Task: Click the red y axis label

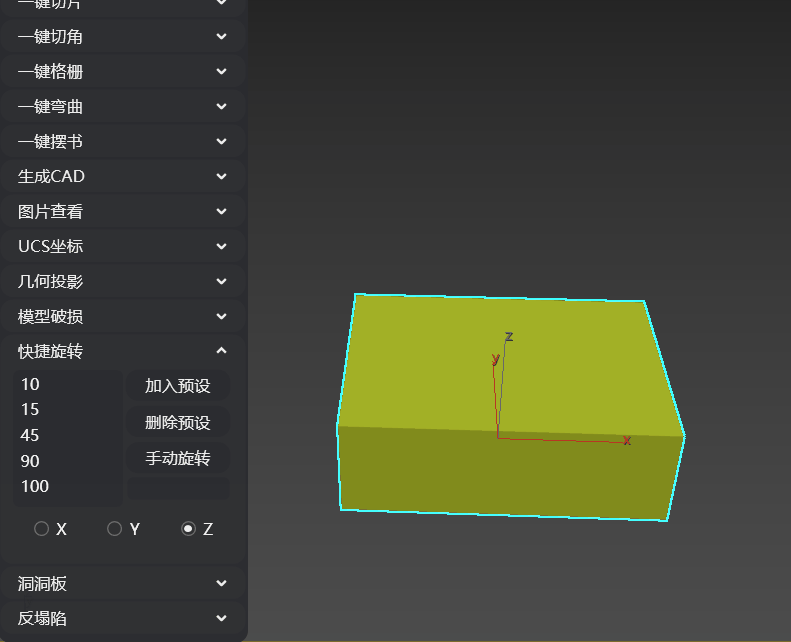Action: (x=495, y=359)
